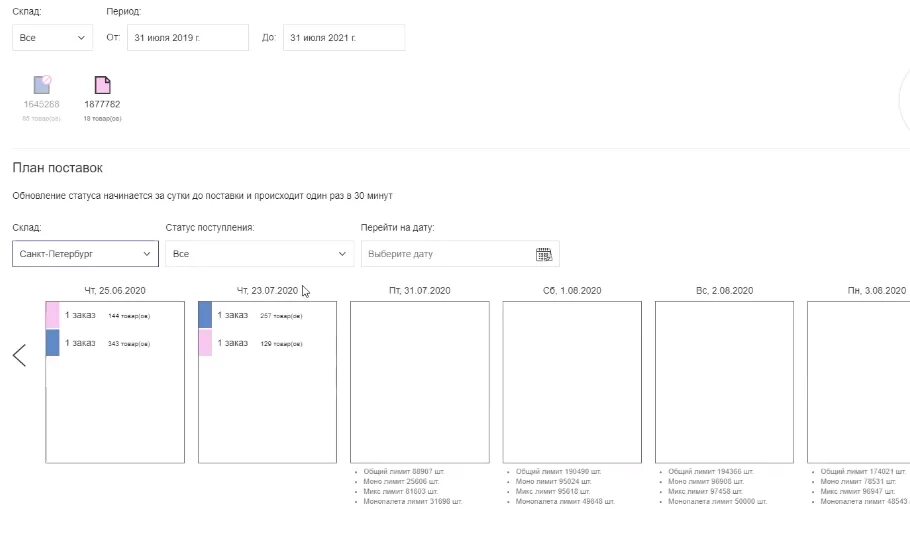Image resolution: width=910 pixels, height=553 pixels.
Task: Click the date header Вс, 2.08.2020
Action: click(x=724, y=290)
